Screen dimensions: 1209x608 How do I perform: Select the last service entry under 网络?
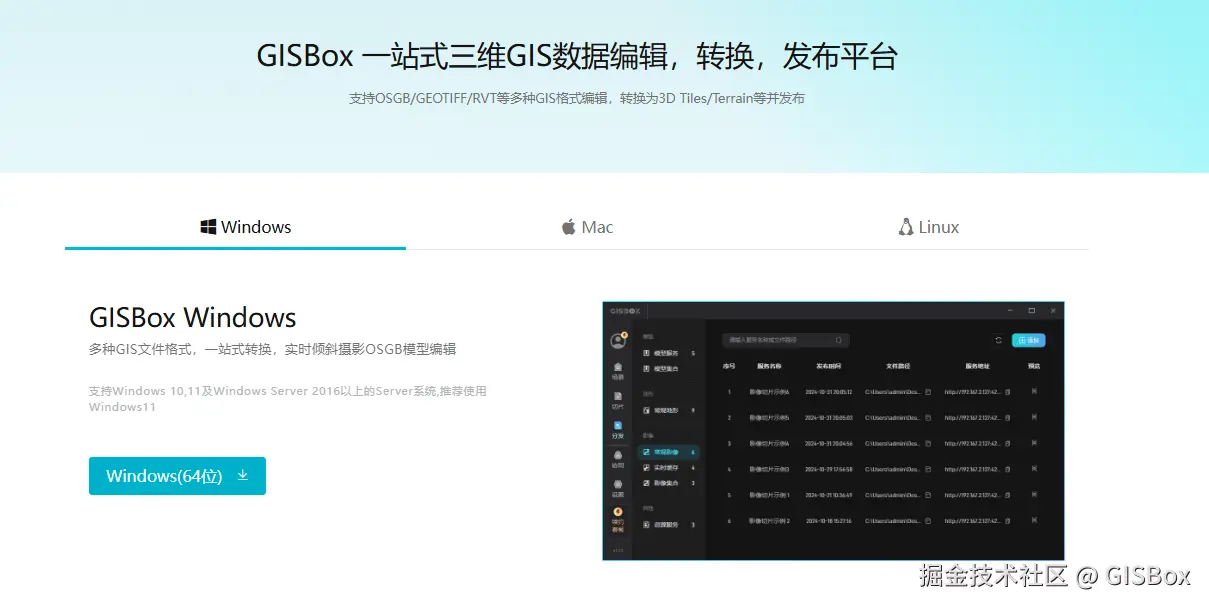coord(670,524)
